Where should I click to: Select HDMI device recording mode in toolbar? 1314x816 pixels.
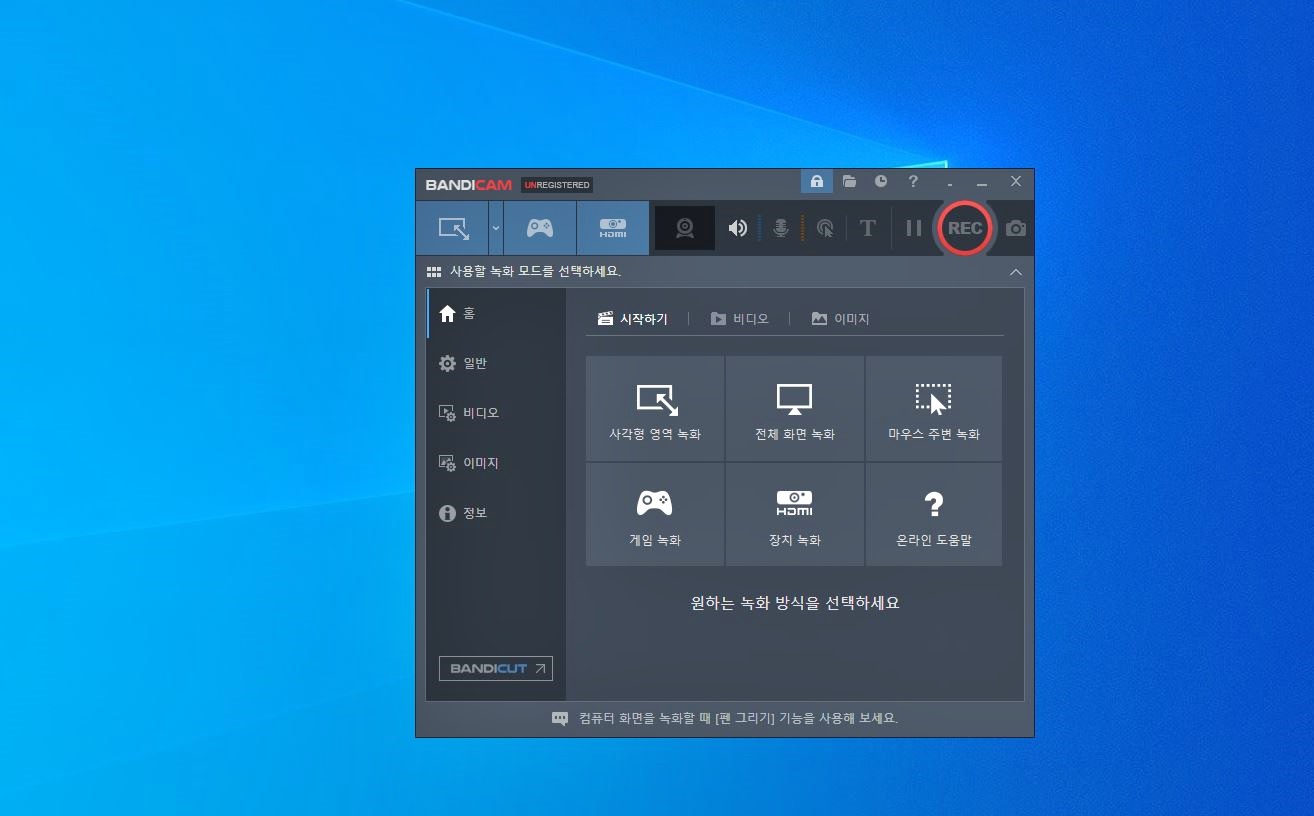pyautogui.click(x=613, y=228)
